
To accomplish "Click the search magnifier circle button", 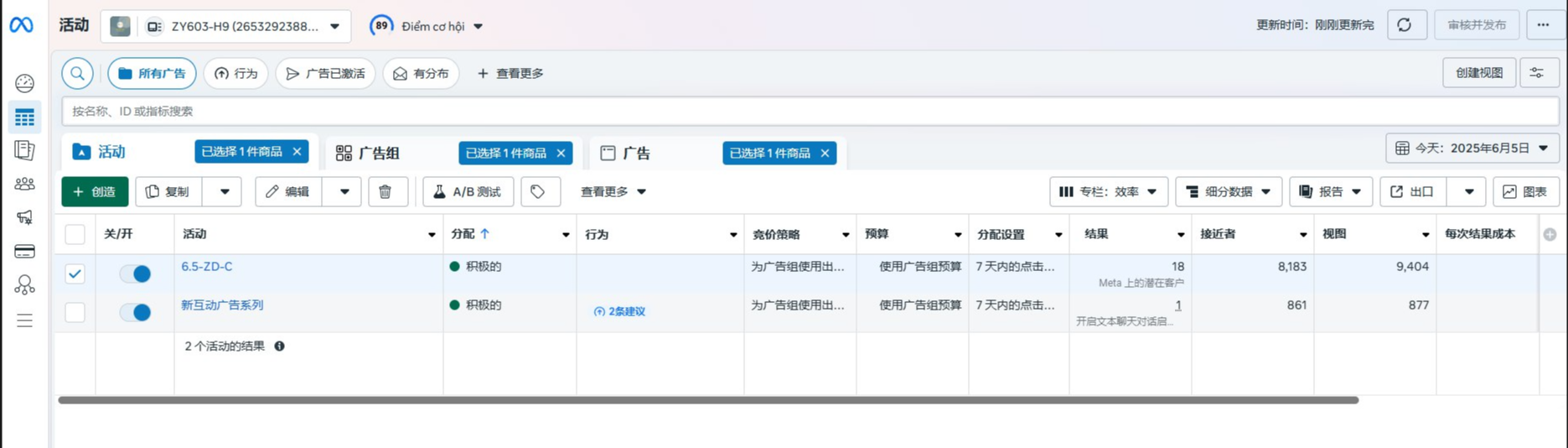I will (77, 74).
